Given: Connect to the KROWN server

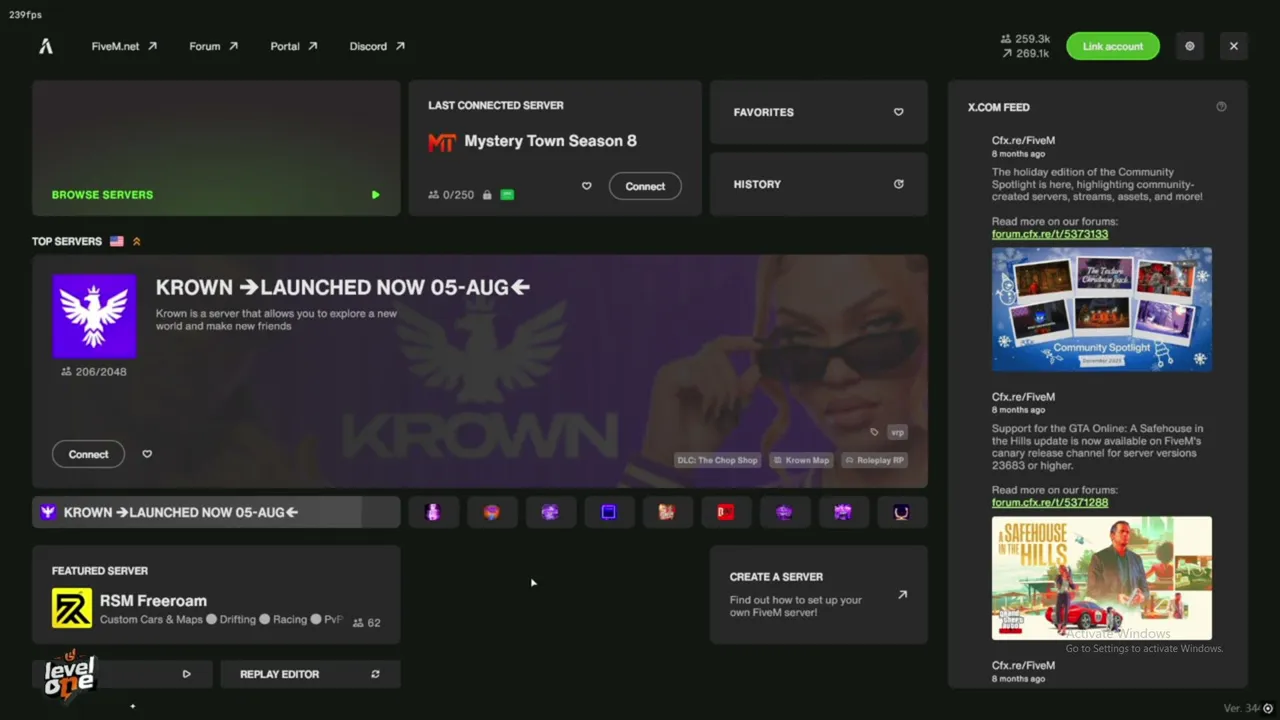Looking at the screenshot, I should (88, 454).
